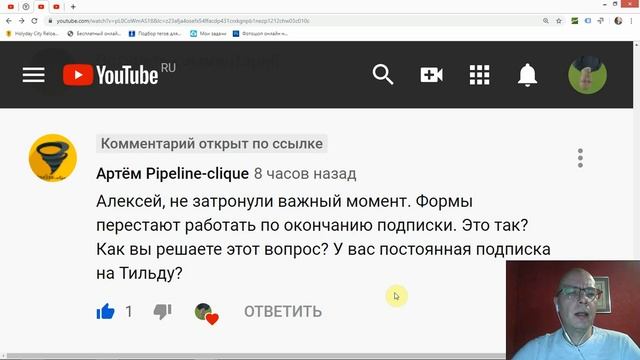This screenshot has width=640, height=360.
Task: Click the webcam overlay of the presenter
Action: click(x=573, y=310)
